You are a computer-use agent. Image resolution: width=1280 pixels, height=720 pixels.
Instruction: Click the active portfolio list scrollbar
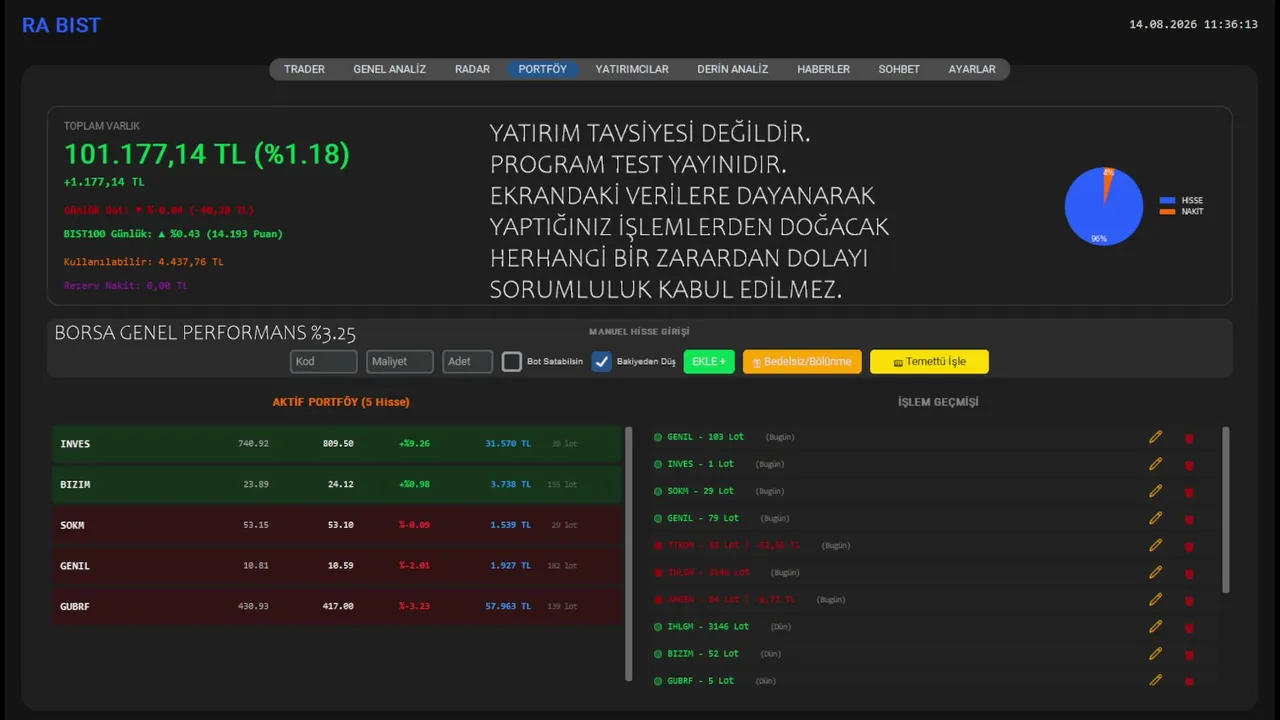tap(629, 553)
